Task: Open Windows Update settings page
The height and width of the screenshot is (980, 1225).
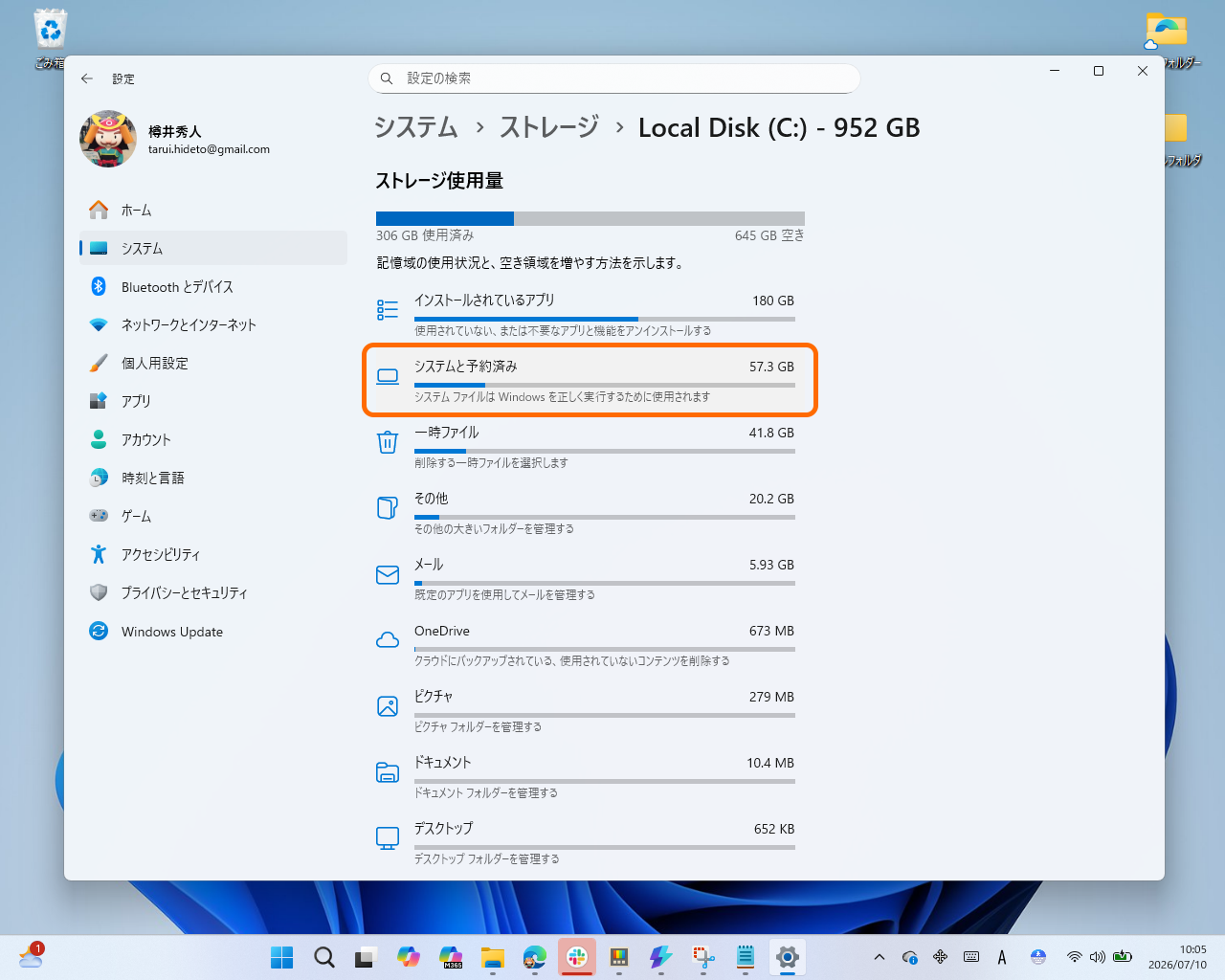Action: (x=213, y=632)
